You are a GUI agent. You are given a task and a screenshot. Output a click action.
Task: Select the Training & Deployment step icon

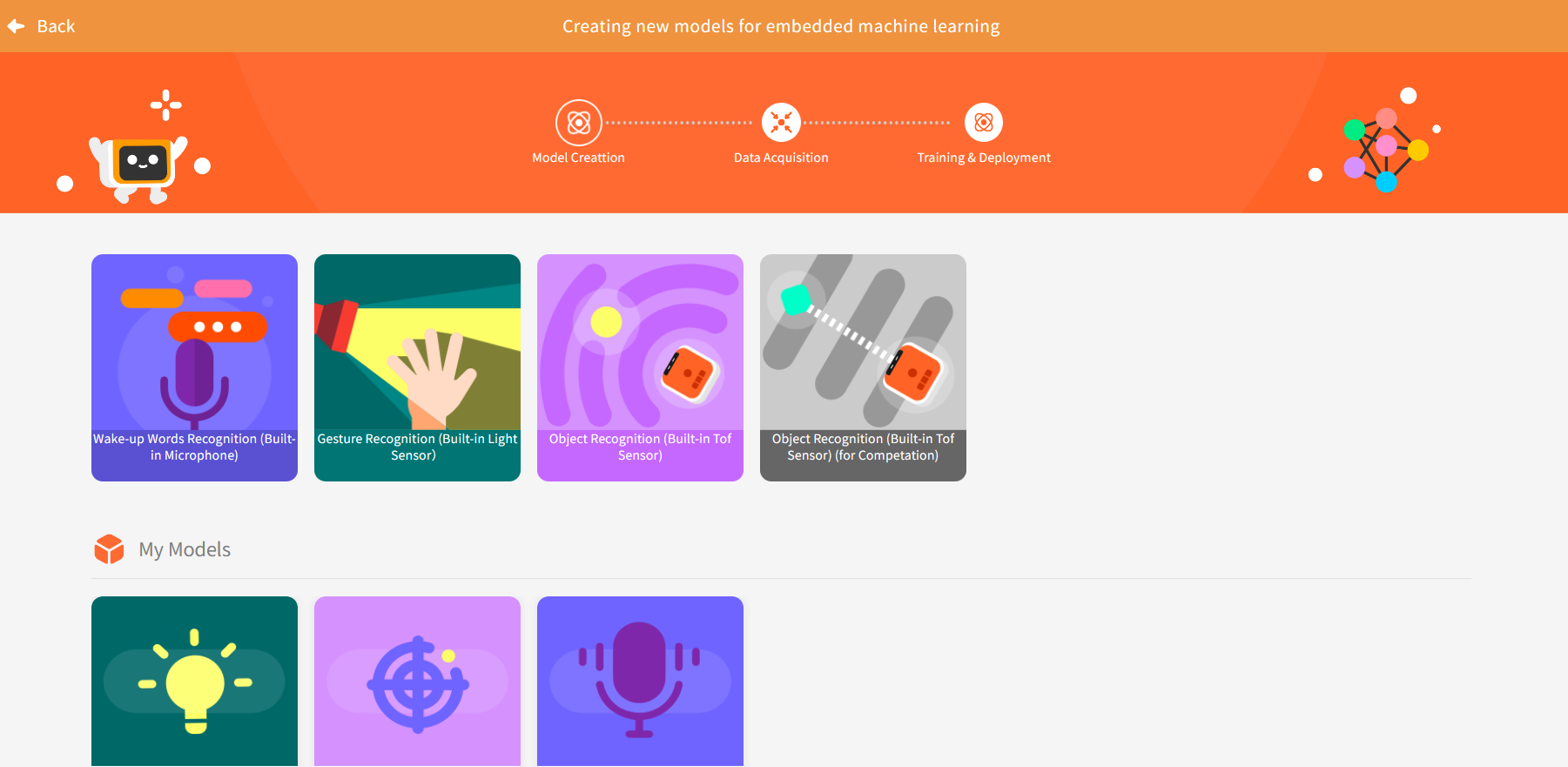click(984, 123)
